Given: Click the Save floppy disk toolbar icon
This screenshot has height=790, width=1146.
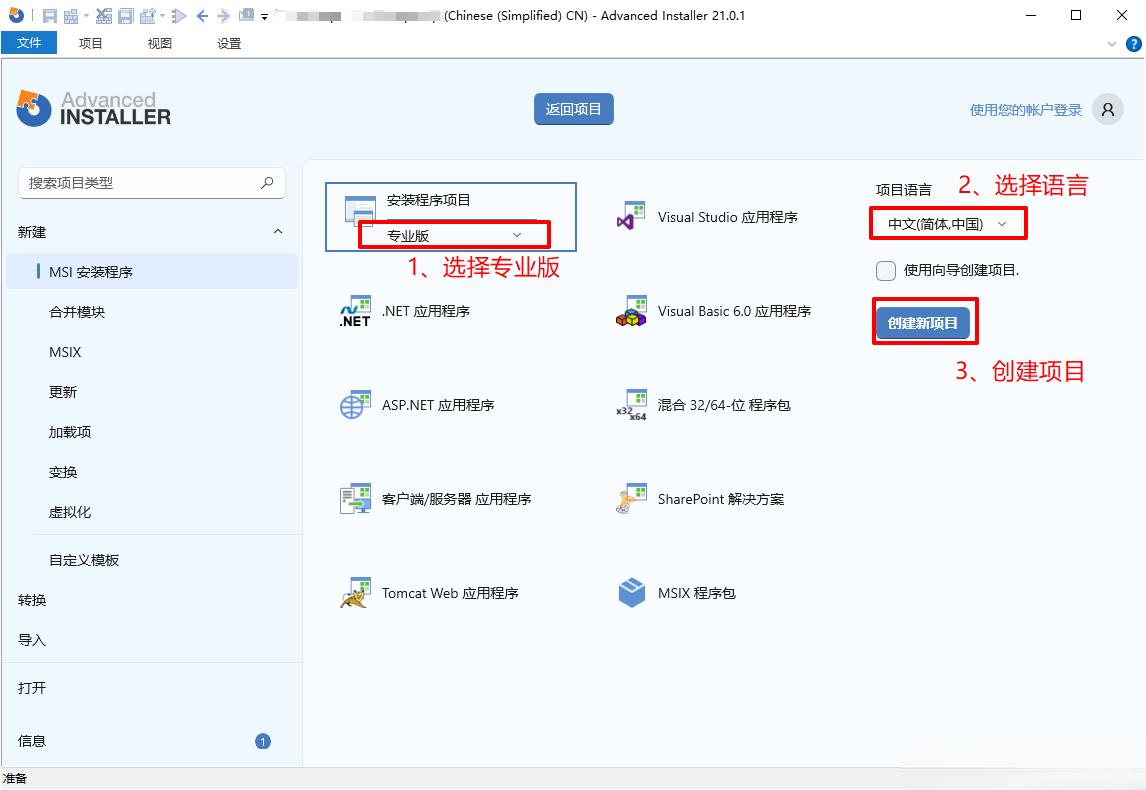Looking at the screenshot, I should [50, 15].
